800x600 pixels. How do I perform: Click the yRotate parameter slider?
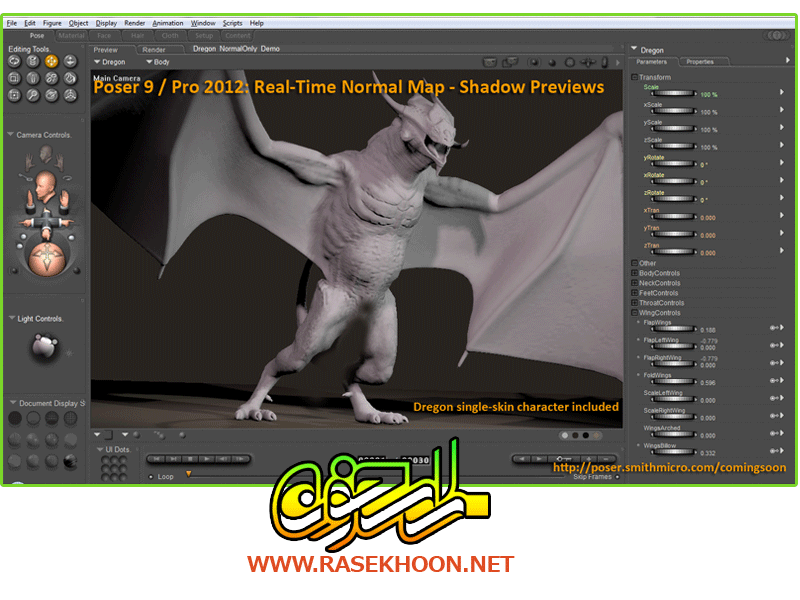(673, 164)
